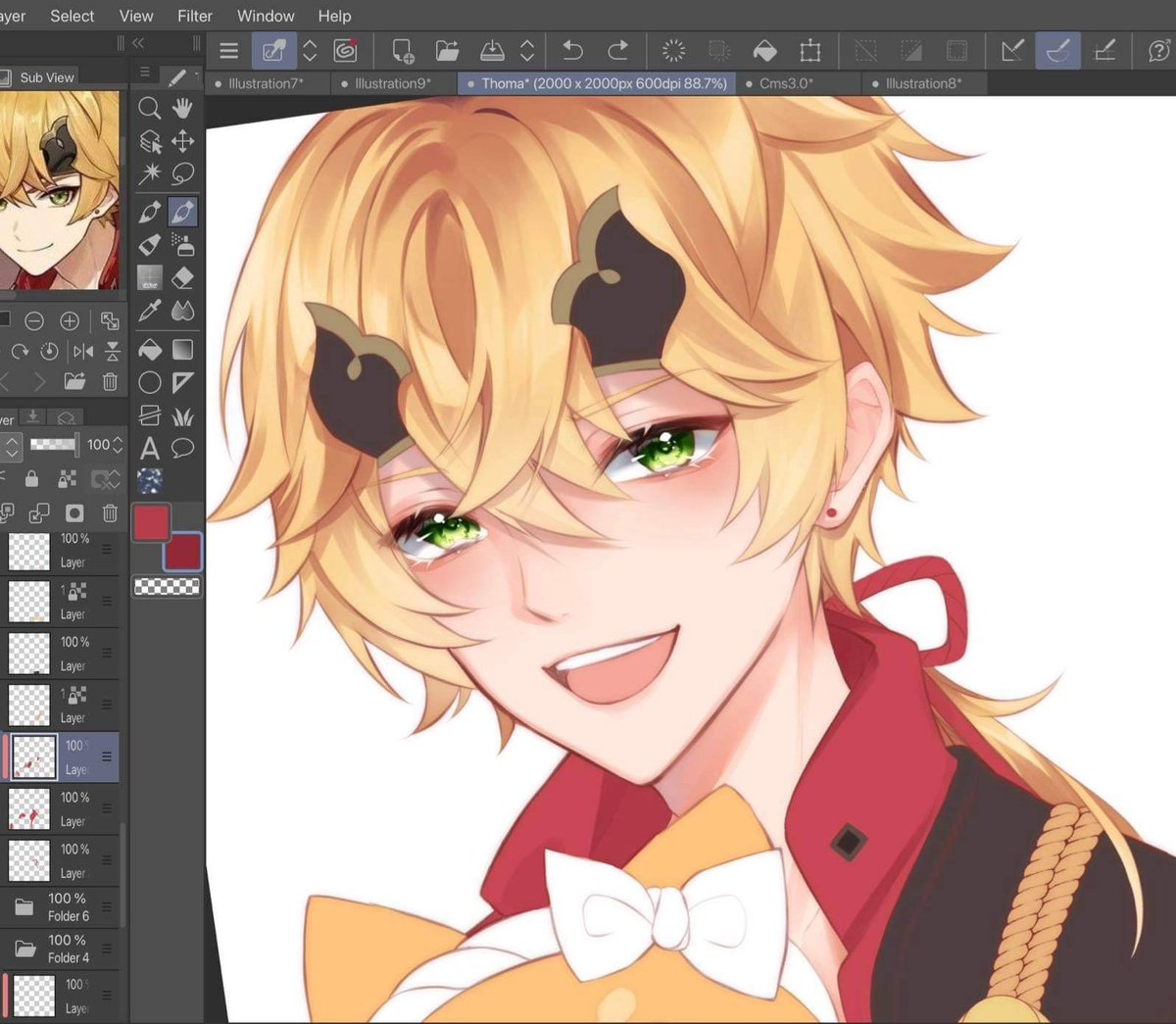The image size is (1176, 1024).
Task: Select the Decoration tool
Action: pyautogui.click(x=149, y=277)
